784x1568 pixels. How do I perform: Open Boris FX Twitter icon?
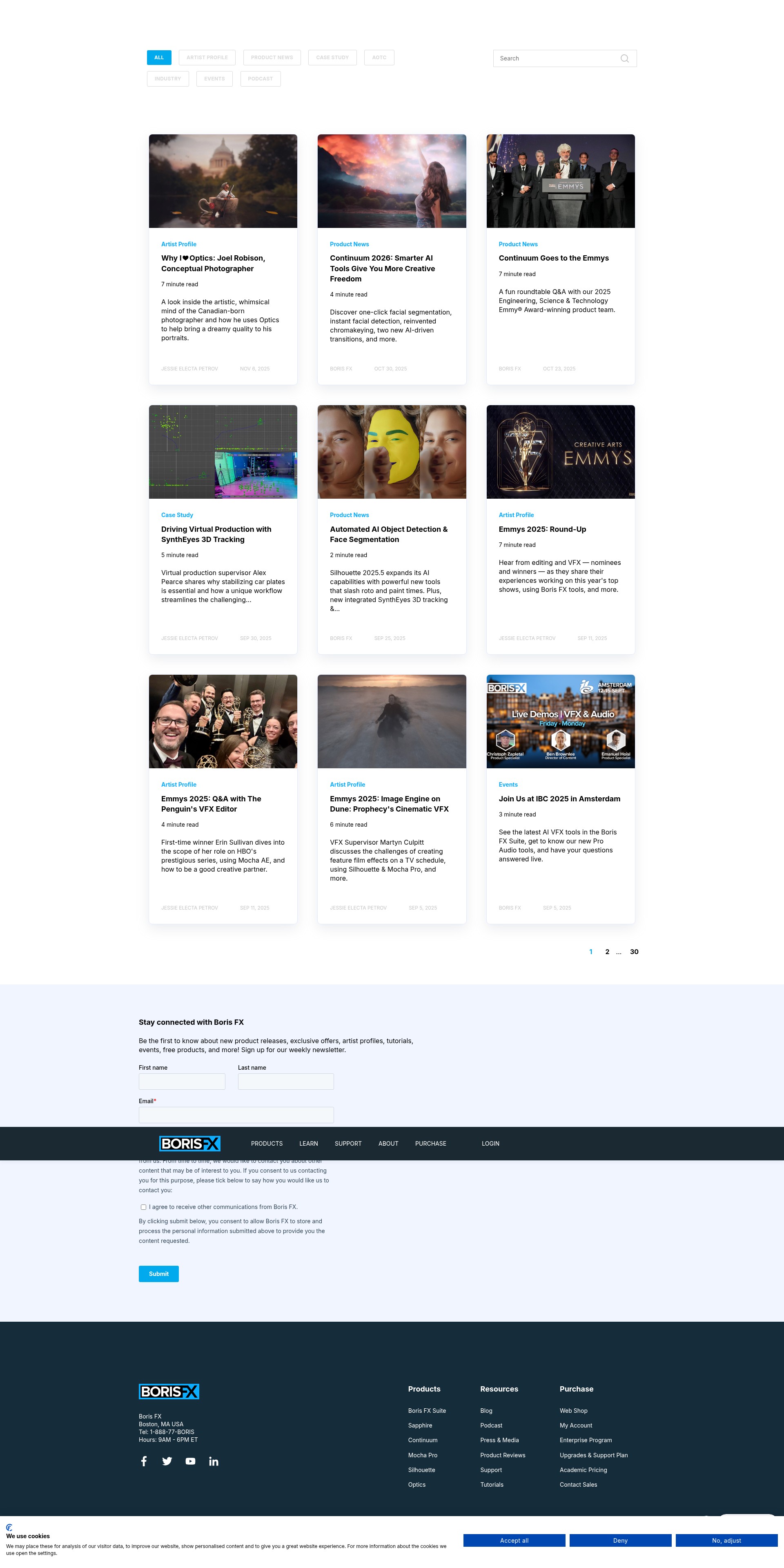tap(167, 1461)
